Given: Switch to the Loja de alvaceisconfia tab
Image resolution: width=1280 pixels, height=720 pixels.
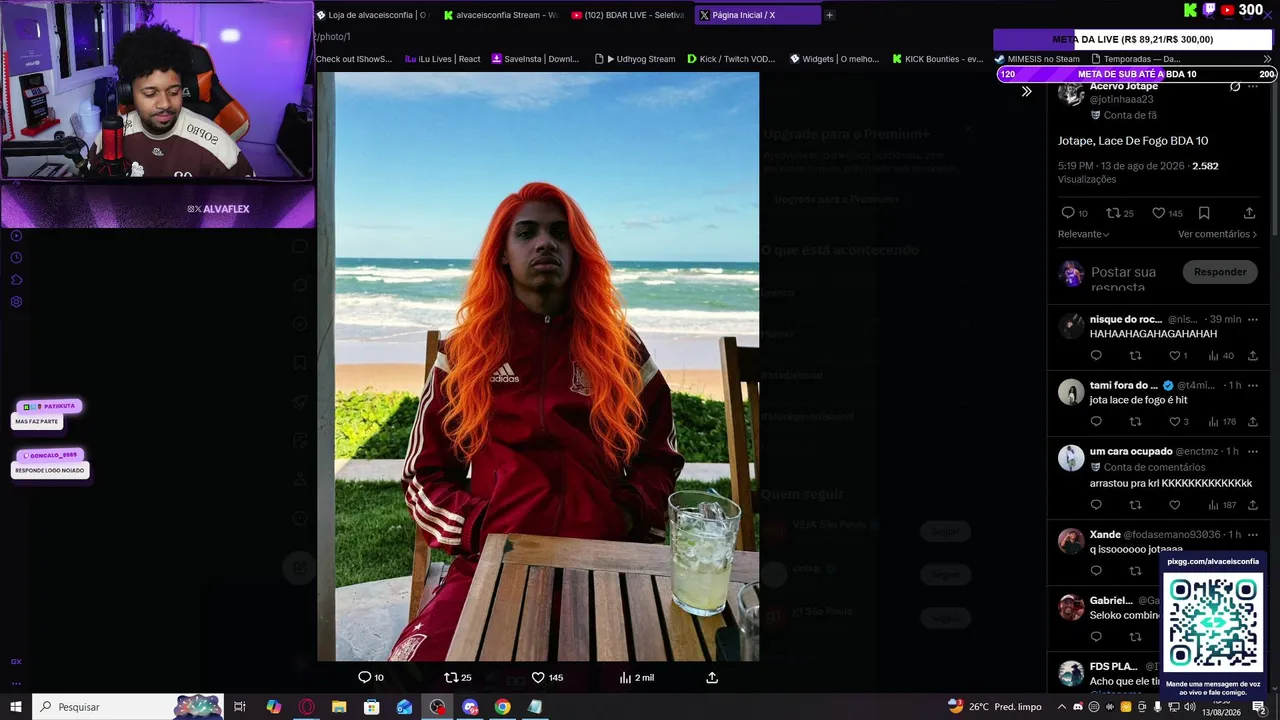Looking at the screenshot, I should point(371,15).
